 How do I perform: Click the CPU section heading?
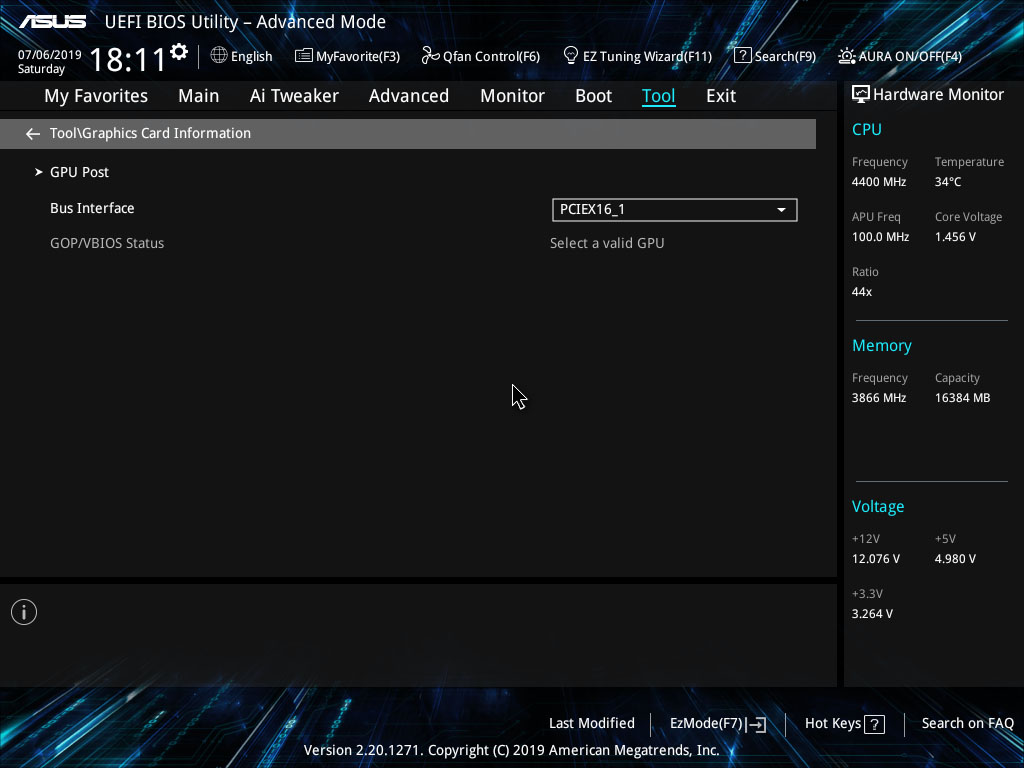867,129
